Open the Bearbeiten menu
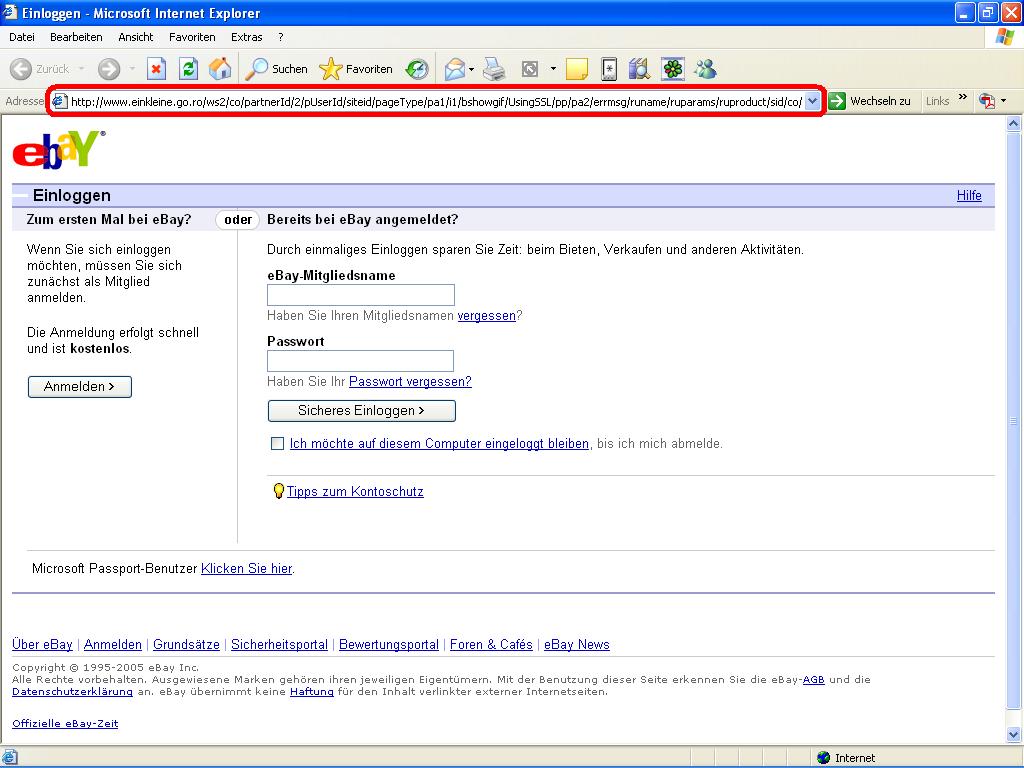This screenshot has height=768, width=1024. (x=76, y=37)
